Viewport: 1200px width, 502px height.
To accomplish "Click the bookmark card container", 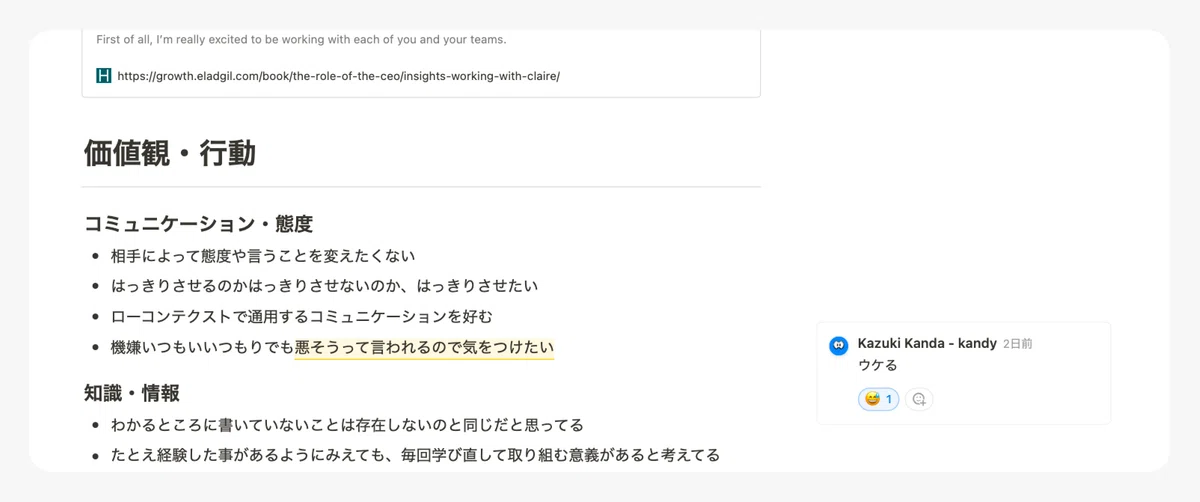I will point(421,63).
